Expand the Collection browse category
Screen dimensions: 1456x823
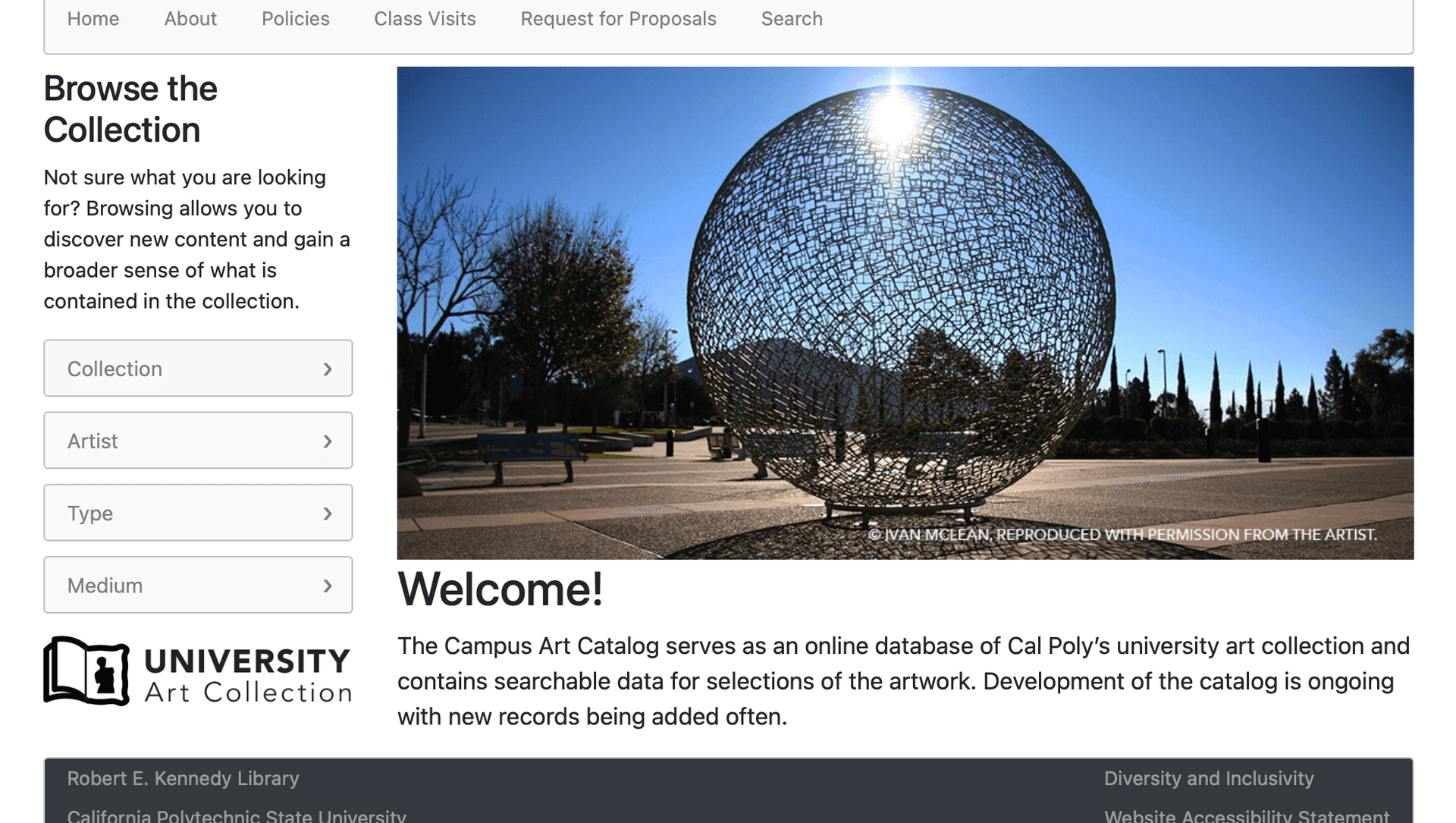198,369
